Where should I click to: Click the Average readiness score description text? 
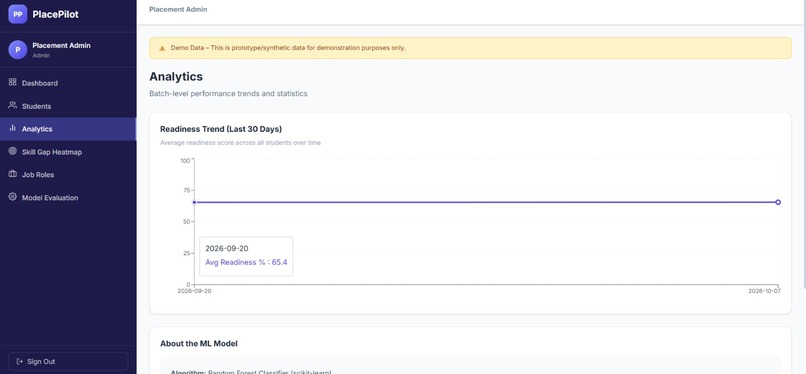pyautogui.click(x=240, y=143)
